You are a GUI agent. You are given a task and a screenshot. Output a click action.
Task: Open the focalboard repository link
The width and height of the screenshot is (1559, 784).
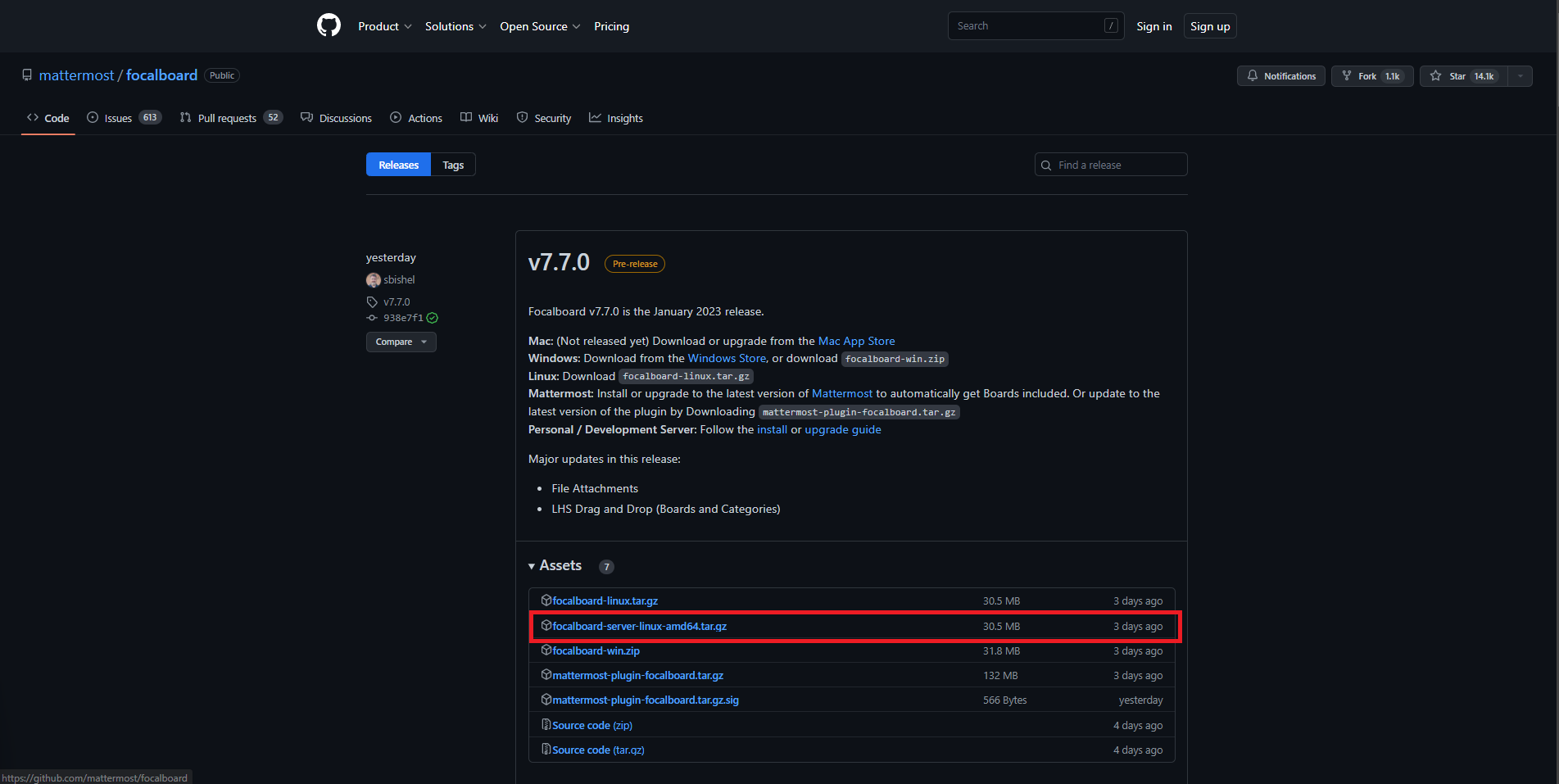point(161,75)
